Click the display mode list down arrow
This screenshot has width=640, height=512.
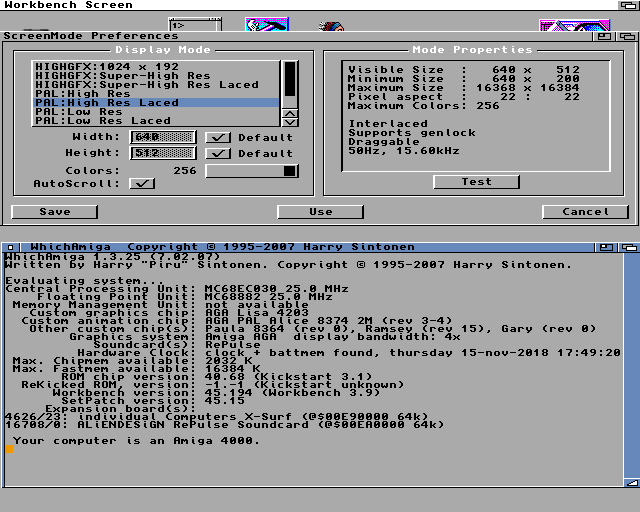click(290, 120)
